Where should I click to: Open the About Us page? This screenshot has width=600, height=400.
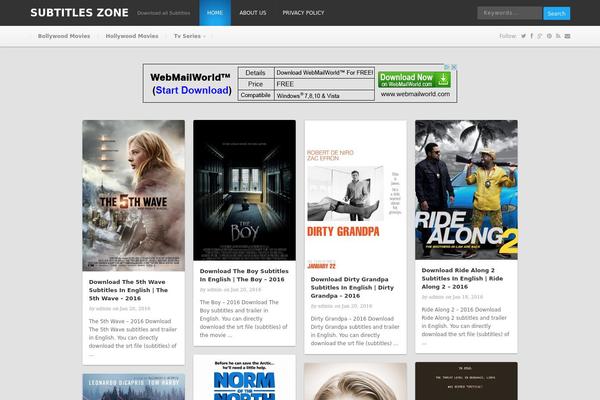(x=253, y=13)
